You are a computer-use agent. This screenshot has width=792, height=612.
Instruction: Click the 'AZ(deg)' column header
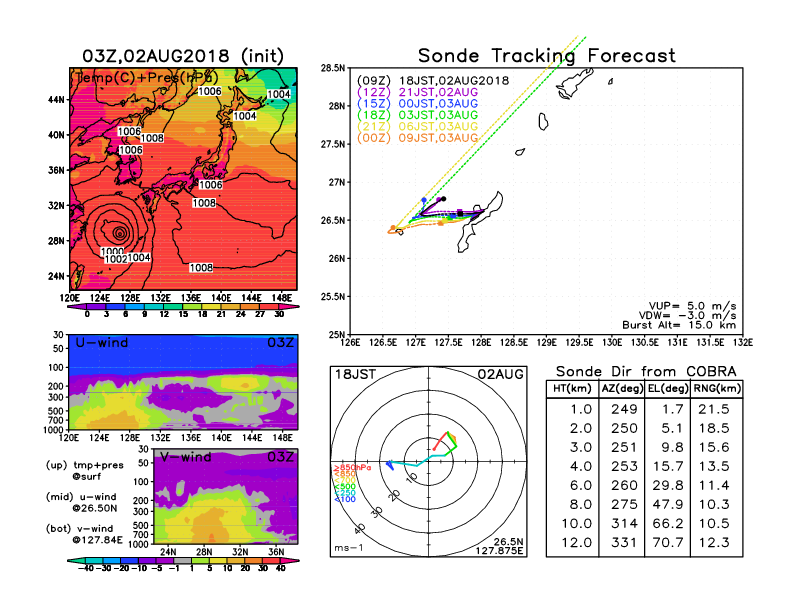tap(622, 389)
